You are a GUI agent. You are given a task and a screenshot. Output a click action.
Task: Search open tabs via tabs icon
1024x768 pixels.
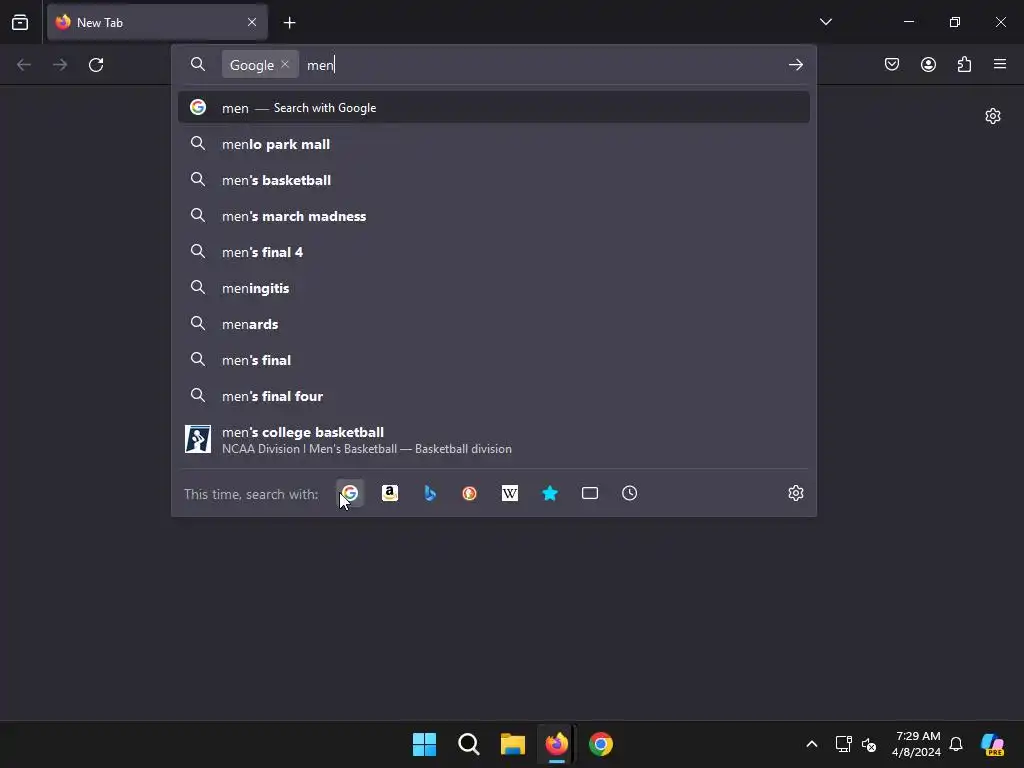click(x=590, y=493)
